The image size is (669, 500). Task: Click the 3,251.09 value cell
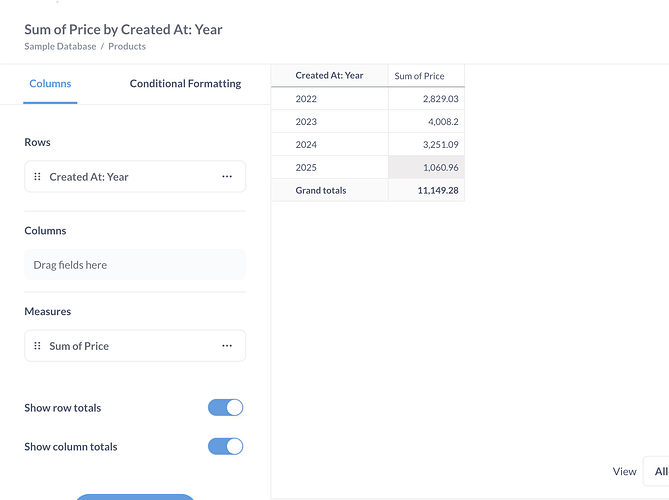426,145
